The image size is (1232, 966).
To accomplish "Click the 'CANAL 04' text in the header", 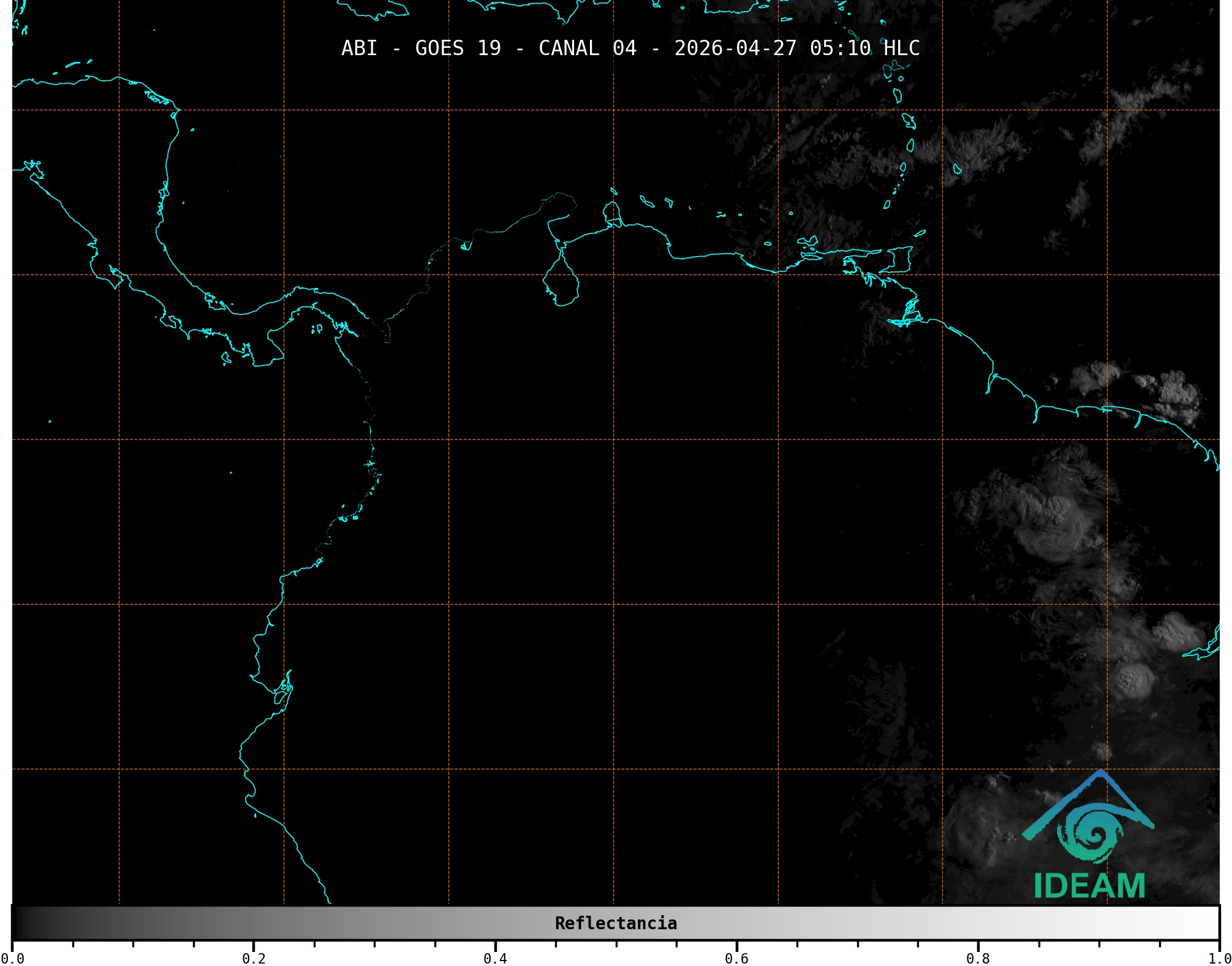I will coord(587,48).
